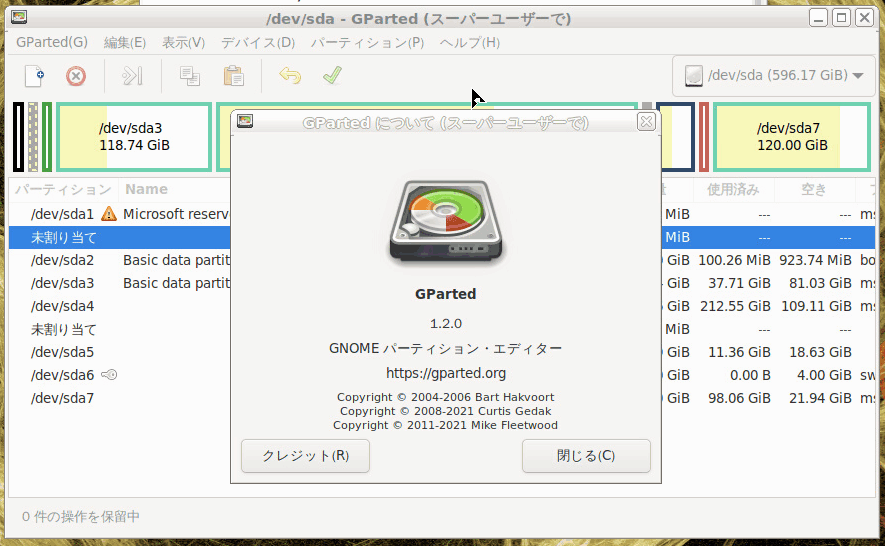This screenshot has height=546, width=885.
Task: Click the Apply all operations checkmark icon
Action: [332, 75]
